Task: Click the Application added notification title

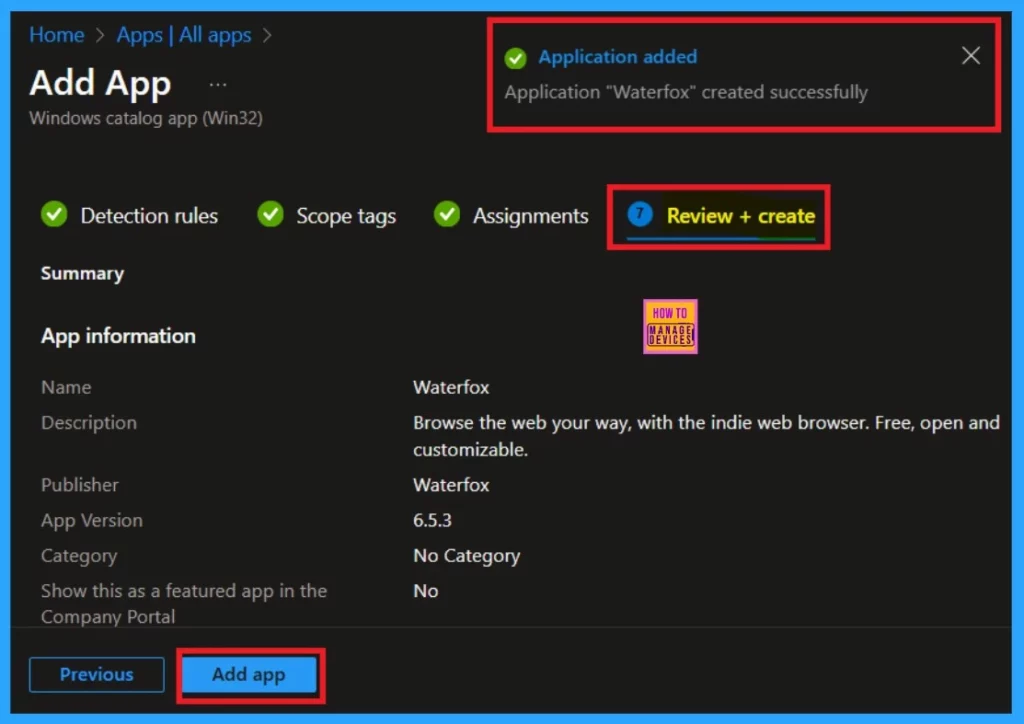Action: 617,57
